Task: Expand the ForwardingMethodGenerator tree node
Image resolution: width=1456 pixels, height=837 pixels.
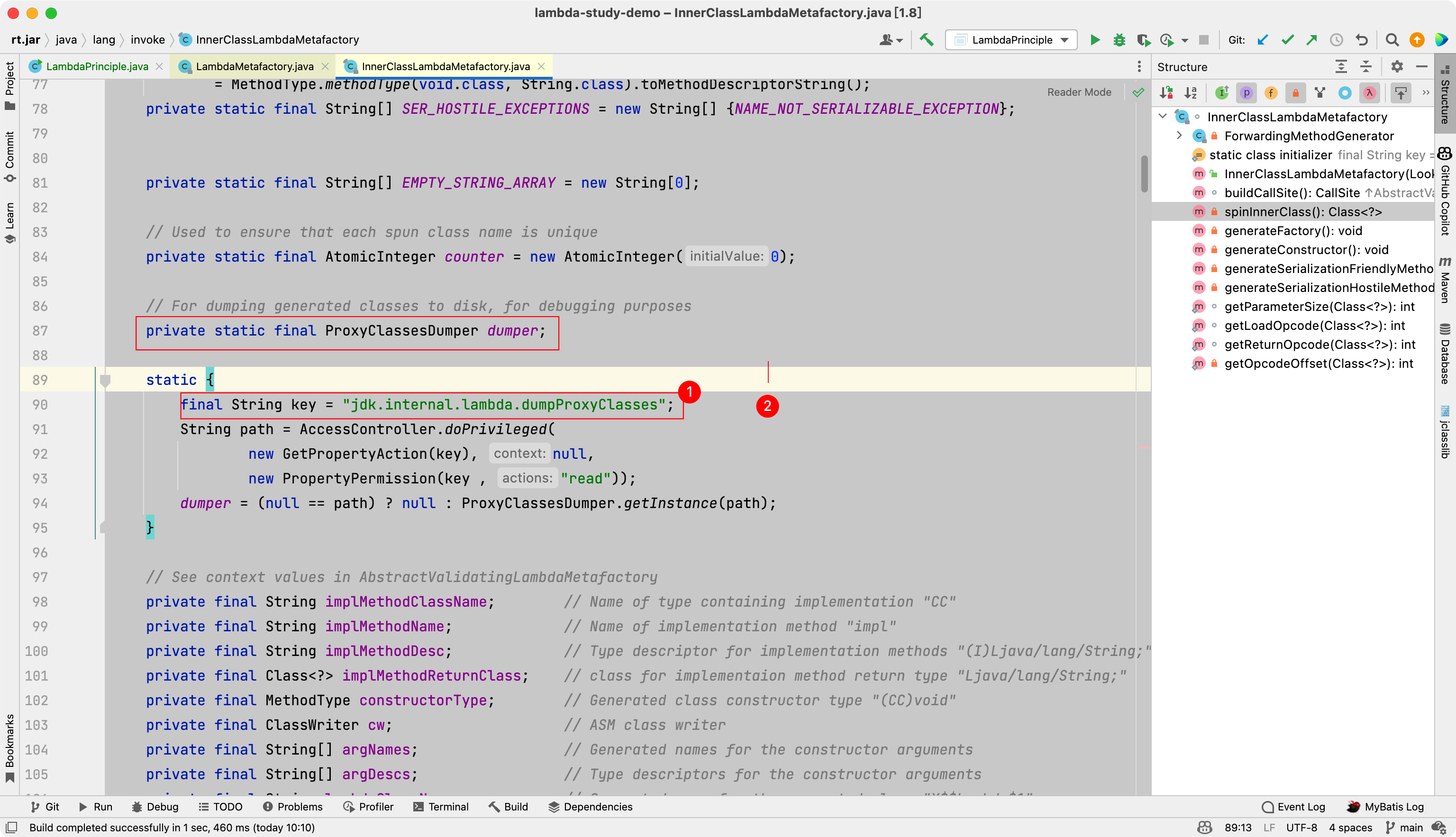Action: pos(1179,136)
